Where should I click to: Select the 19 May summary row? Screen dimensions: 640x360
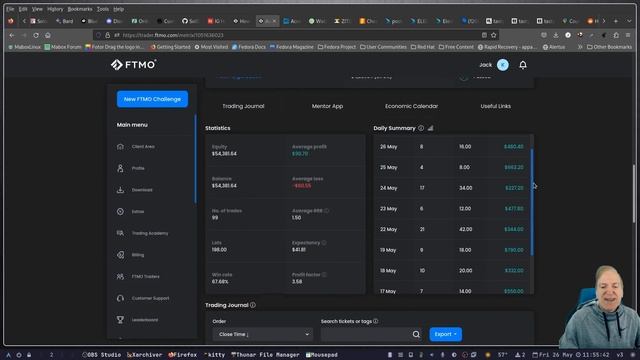[x=452, y=250]
